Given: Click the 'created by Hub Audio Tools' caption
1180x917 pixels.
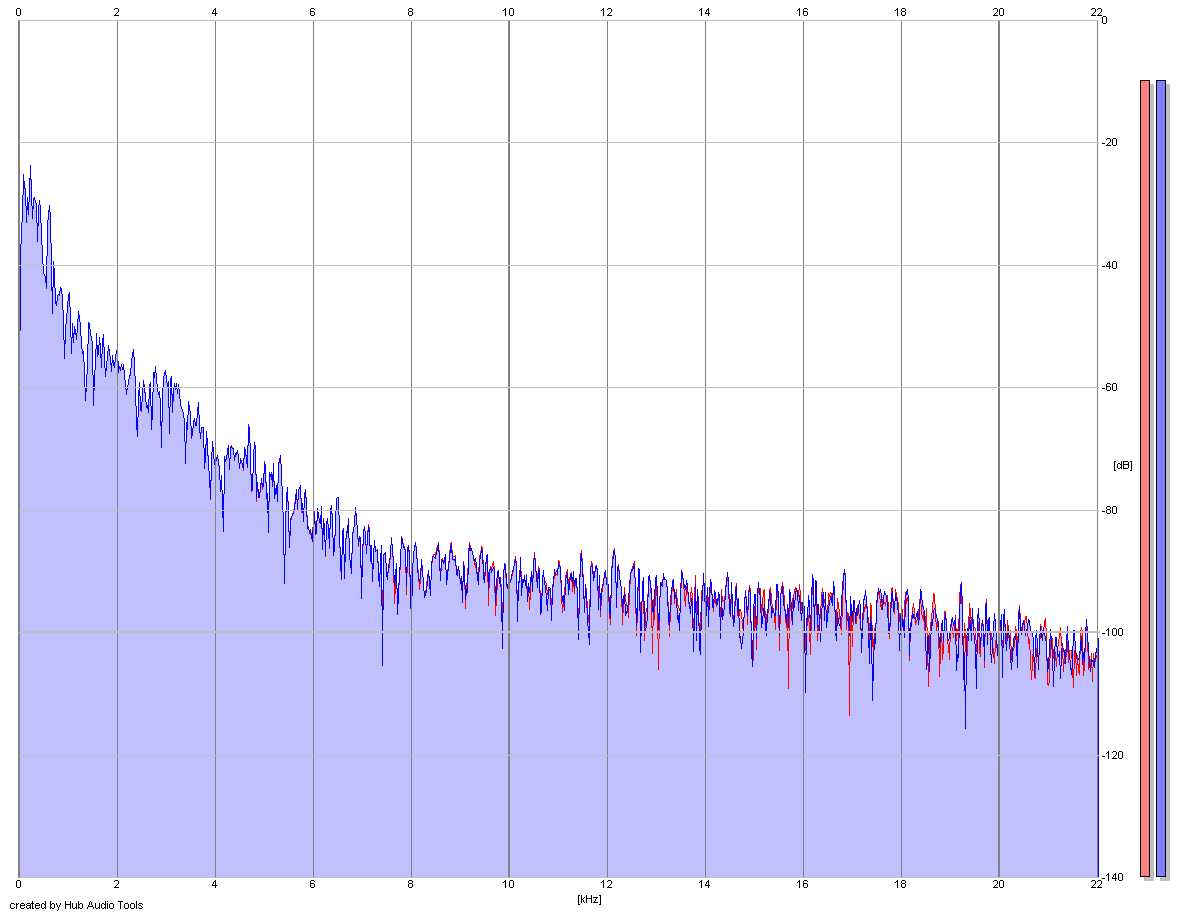Looking at the screenshot, I should (76, 905).
